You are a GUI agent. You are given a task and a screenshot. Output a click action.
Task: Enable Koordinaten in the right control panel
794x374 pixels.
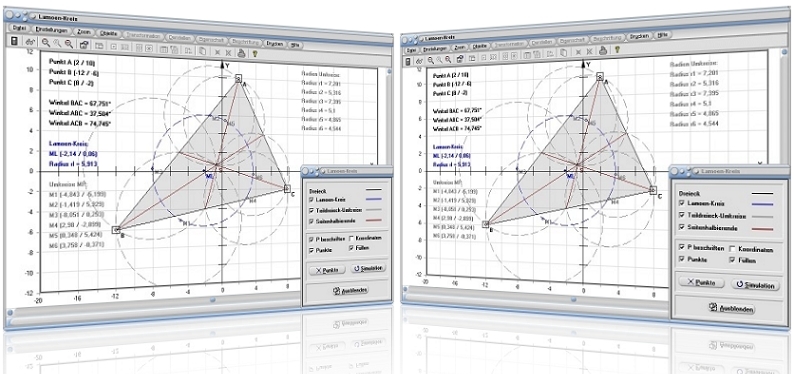click(x=732, y=248)
